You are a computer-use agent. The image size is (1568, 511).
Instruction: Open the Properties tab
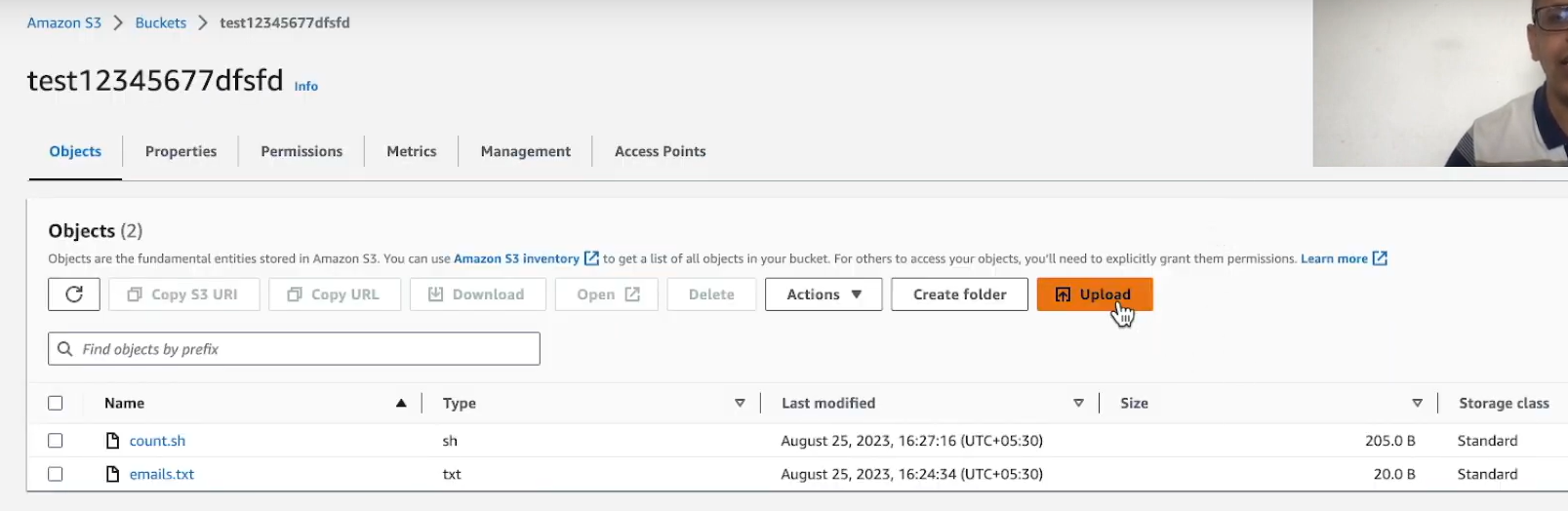[x=181, y=151]
